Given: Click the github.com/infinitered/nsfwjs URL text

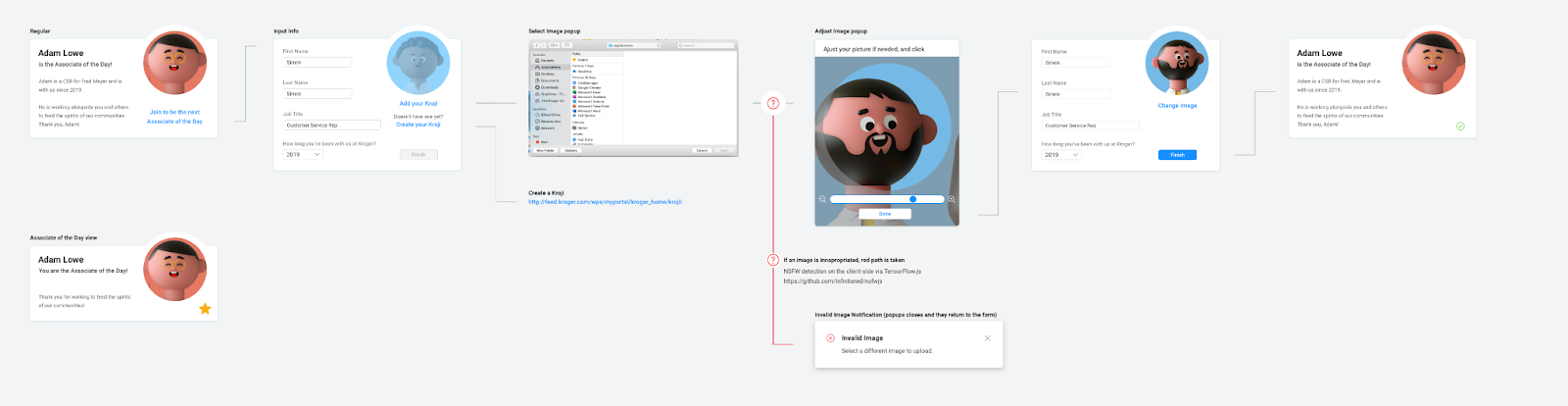Looking at the screenshot, I should pos(833,281).
